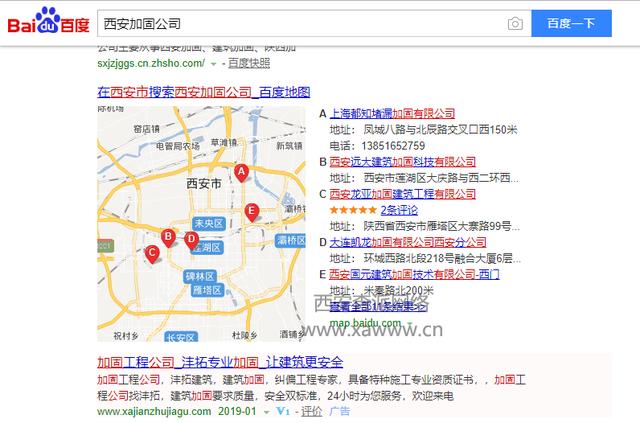Open 百度快照 cached page link
The image size is (640, 423).
point(249,63)
